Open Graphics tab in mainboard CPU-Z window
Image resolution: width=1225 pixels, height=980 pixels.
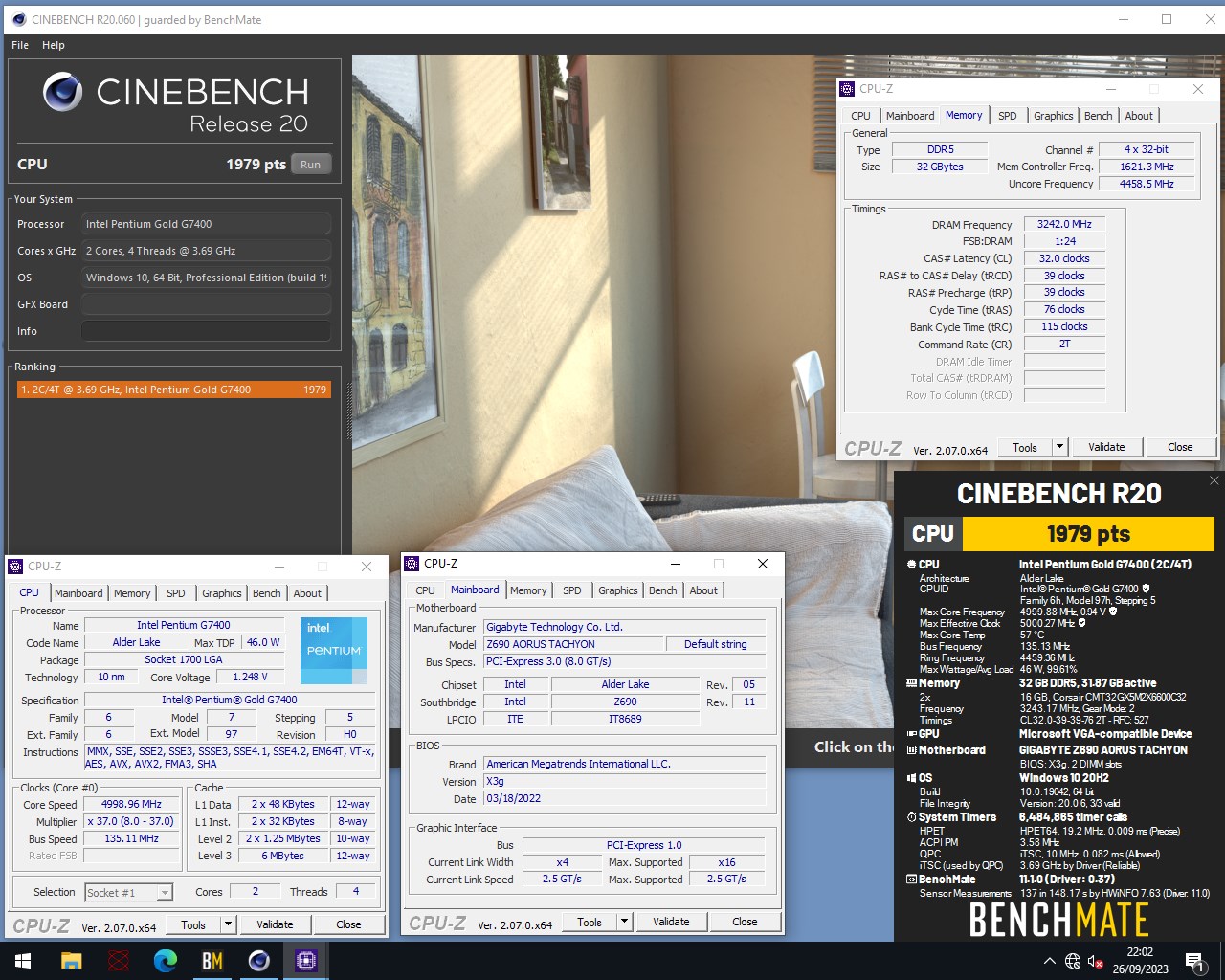point(617,590)
